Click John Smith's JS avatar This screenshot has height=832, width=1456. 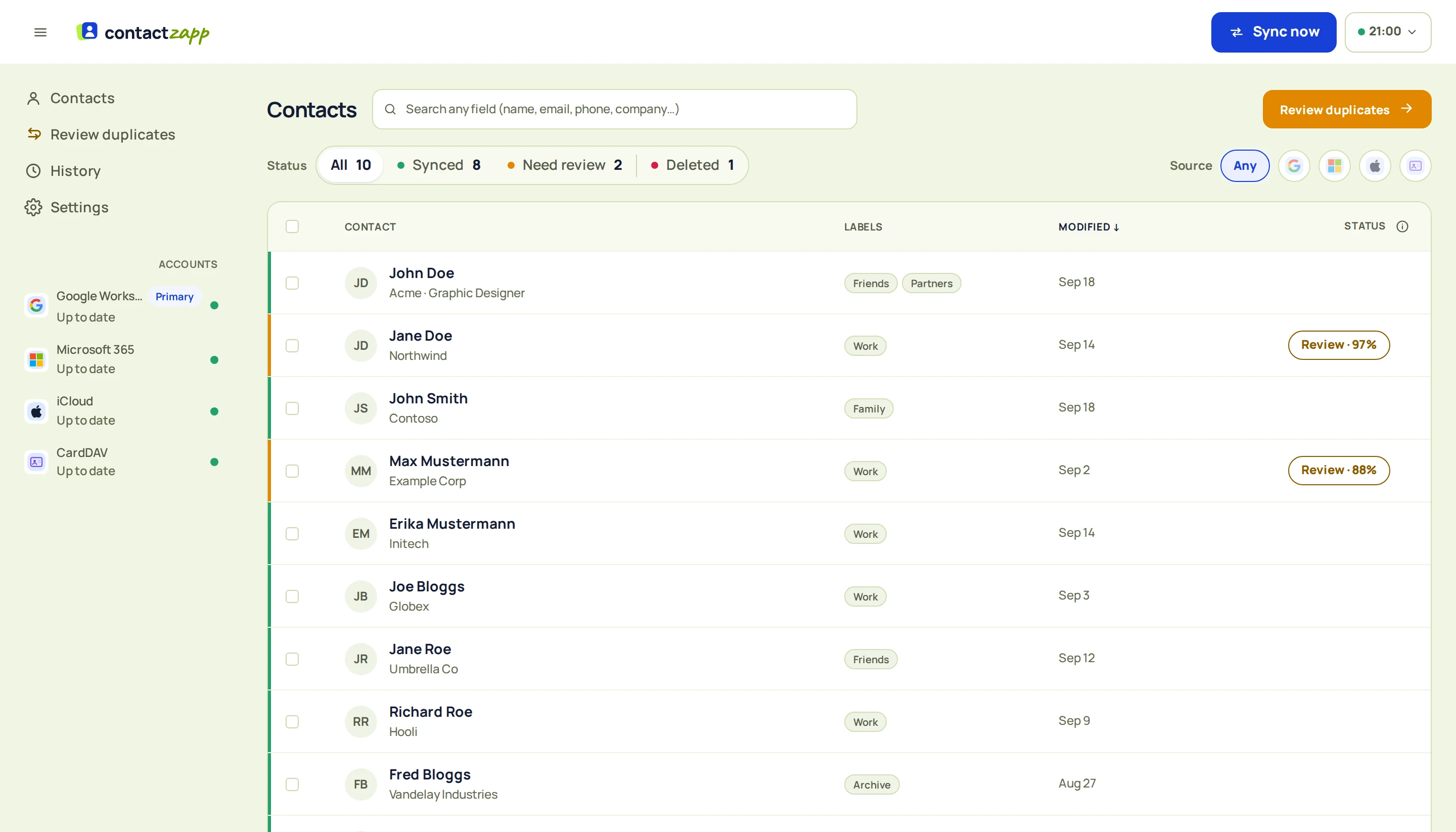pyautogui.click(x=360, y=408)
